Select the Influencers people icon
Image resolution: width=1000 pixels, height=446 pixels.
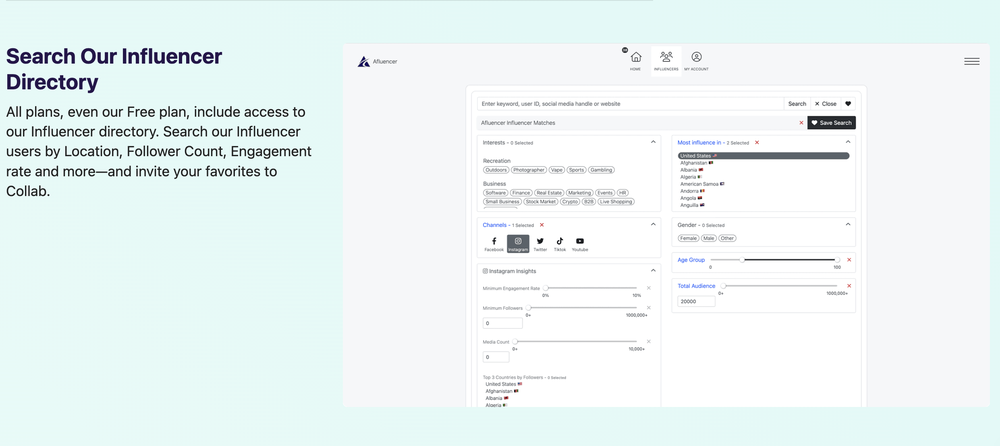(666, 57)
